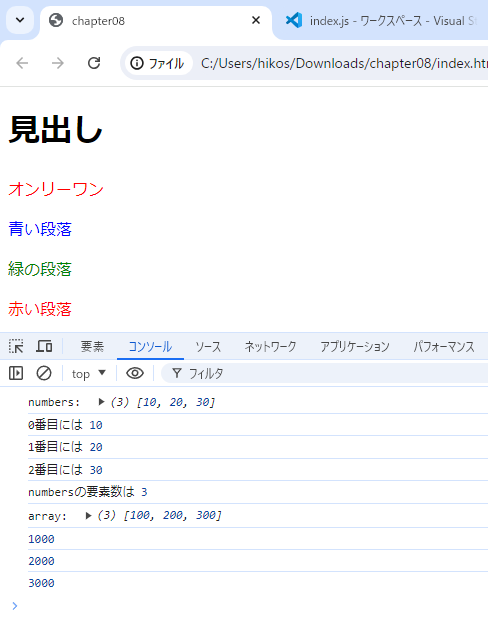Click the globe favicon on chapter08 tab
Viewport: 488px width, 629px height.
(56, 20)
